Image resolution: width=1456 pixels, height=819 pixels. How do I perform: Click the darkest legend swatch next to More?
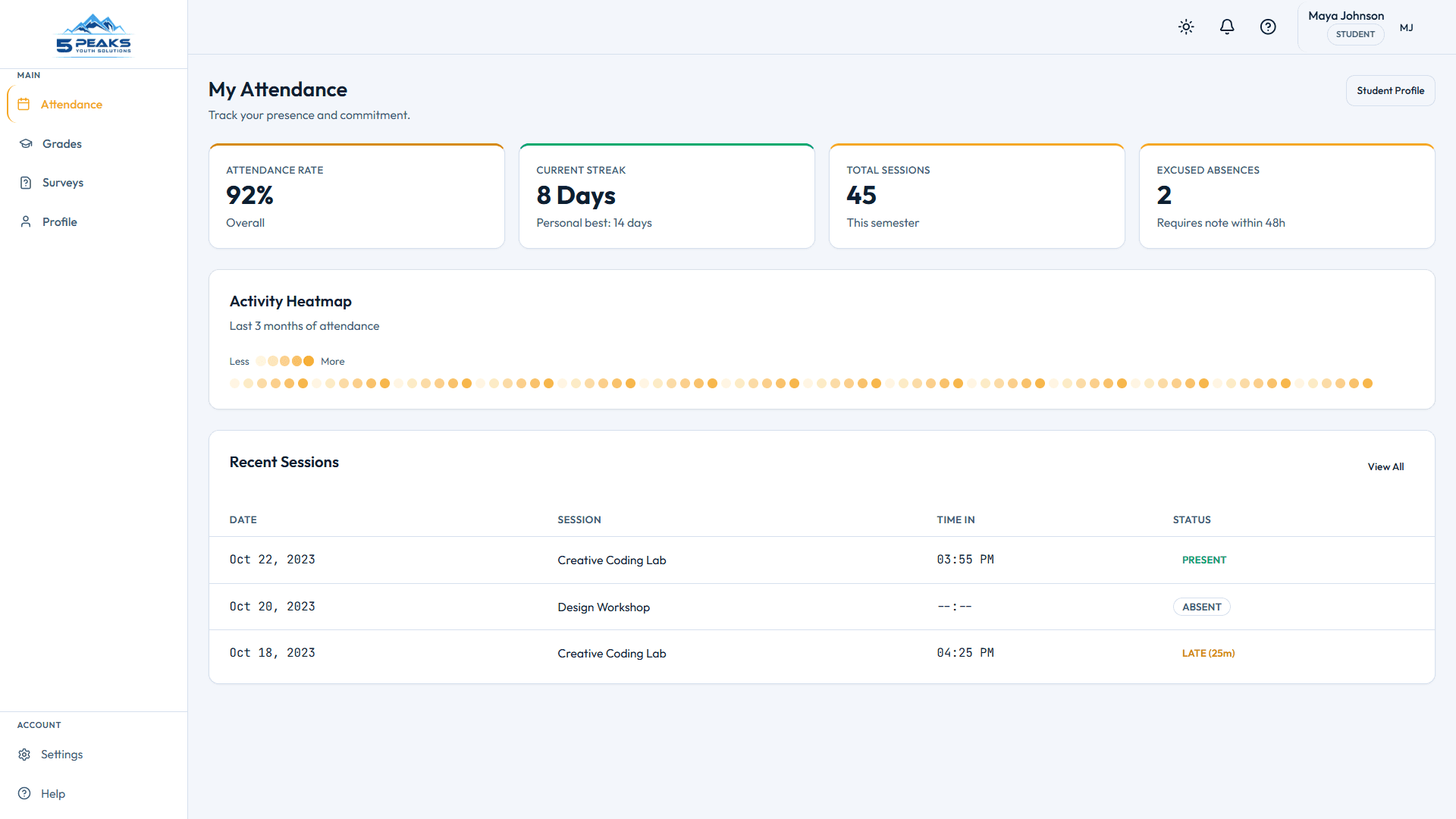tap(309, 362)
